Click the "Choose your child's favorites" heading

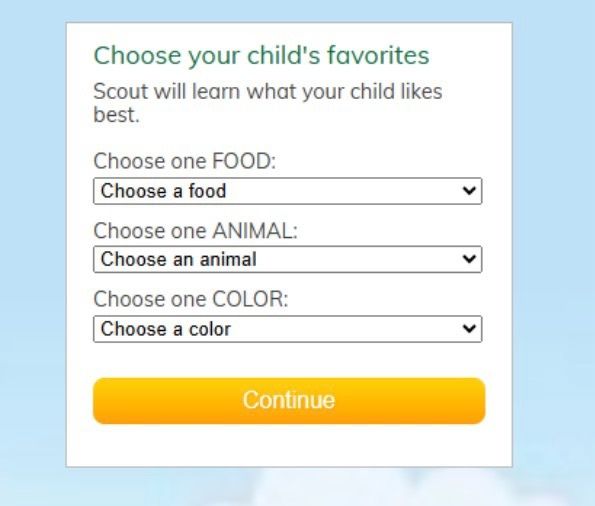pyautogui.click(x=261, y=56)
